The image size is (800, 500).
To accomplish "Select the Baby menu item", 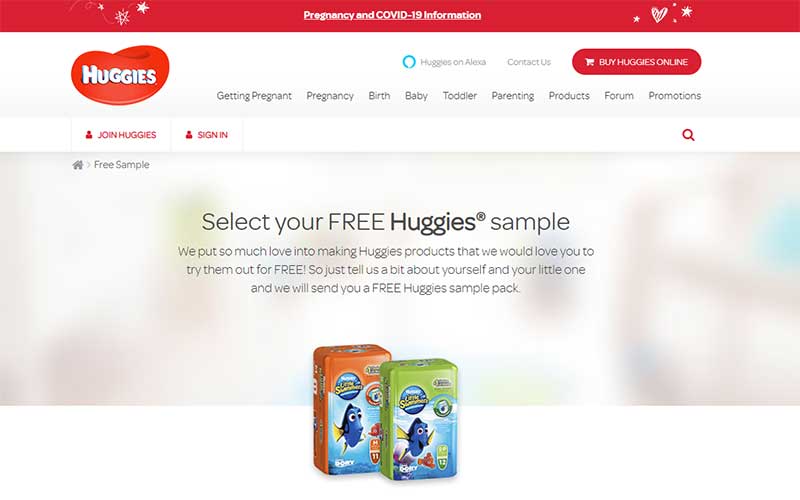I will coord(416,96).
